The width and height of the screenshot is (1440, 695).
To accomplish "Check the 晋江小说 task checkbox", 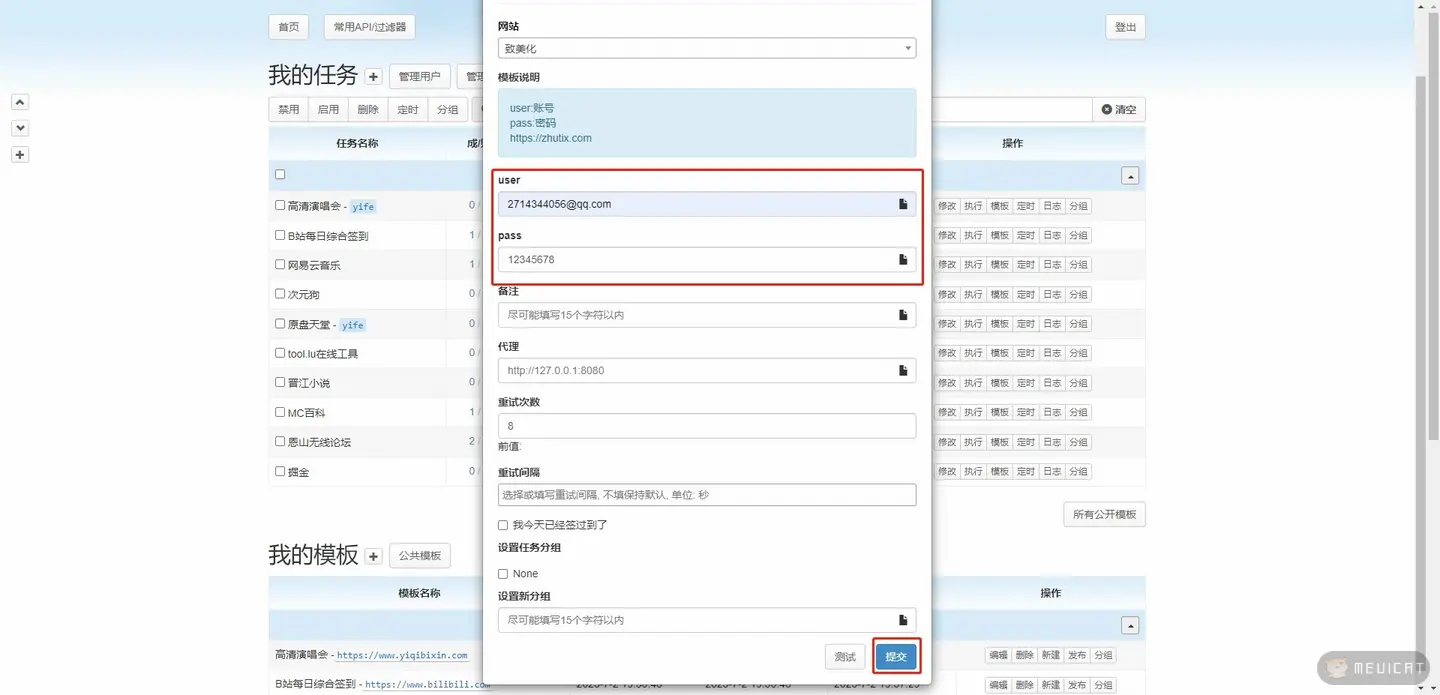I will [280, 382].
